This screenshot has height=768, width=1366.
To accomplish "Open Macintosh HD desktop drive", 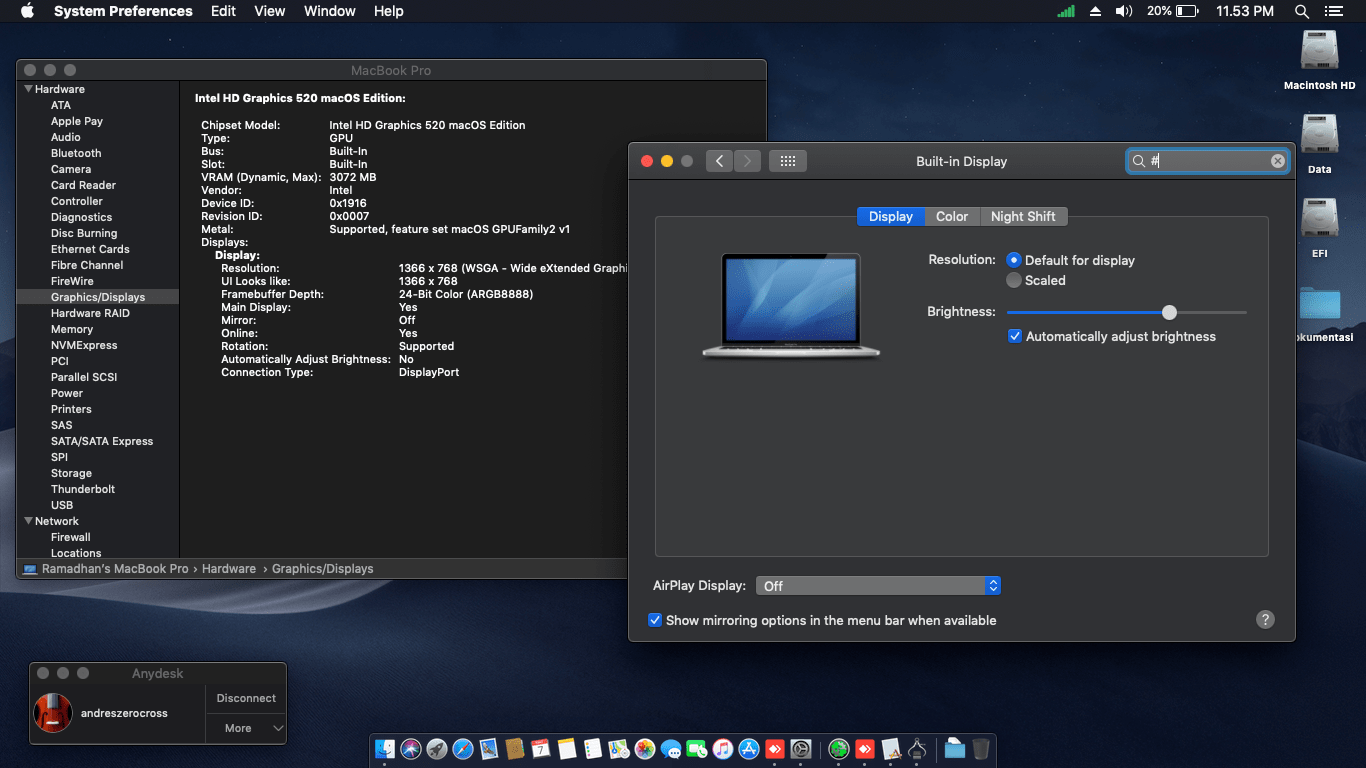I will [1320, 59].
